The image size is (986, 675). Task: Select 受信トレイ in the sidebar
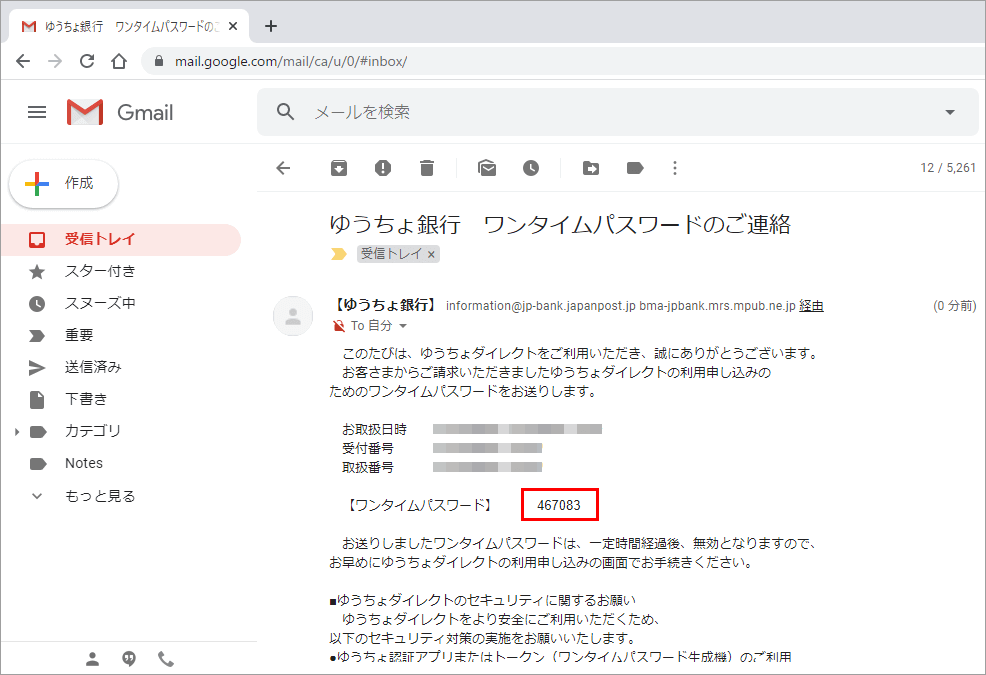tap(121, 239)
